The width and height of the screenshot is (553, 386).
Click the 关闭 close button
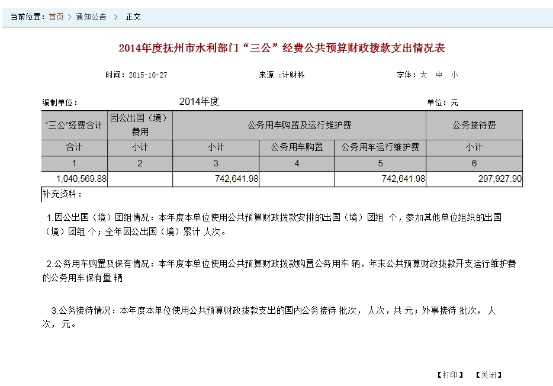488,375
